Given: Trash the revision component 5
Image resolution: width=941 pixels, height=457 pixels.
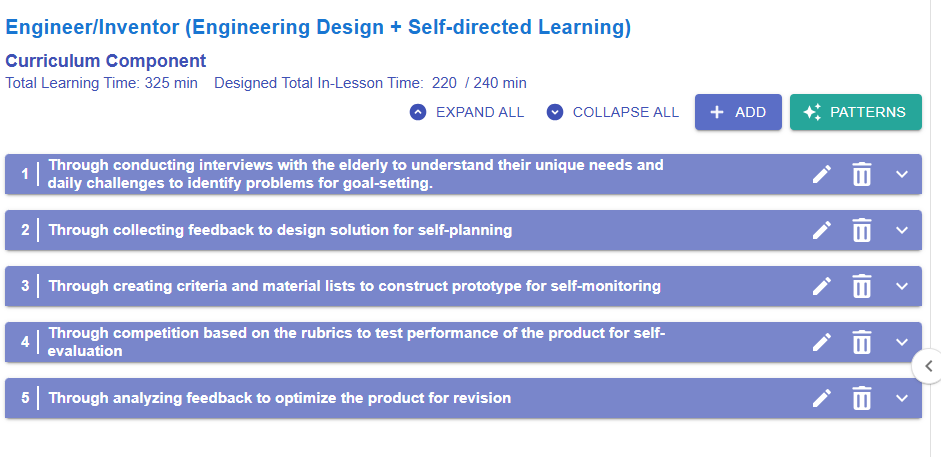Looking at the screenshot, I should 862,399.
